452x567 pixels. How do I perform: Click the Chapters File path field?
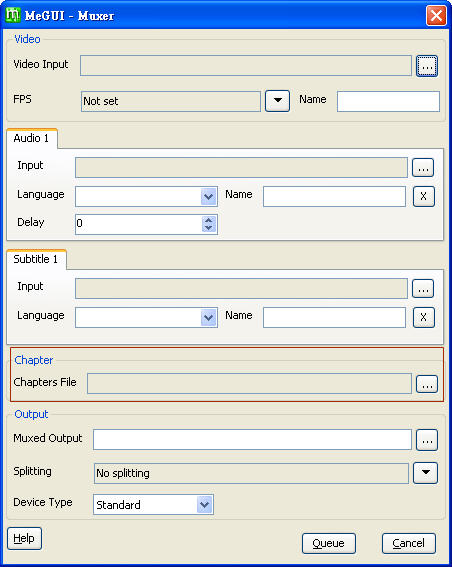(x=249, y=384)
